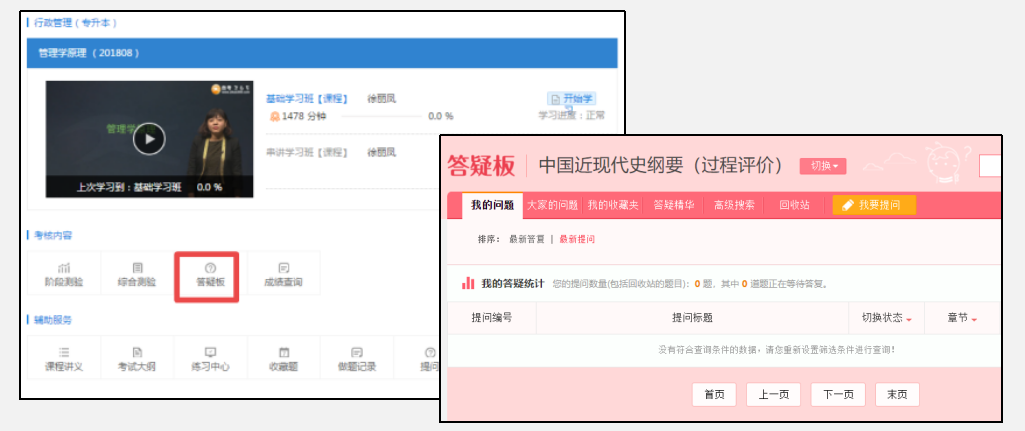Viewport: 1025px width, 431px height.
Task: Sort by 最新答复
Action: (x=527, y=239)
